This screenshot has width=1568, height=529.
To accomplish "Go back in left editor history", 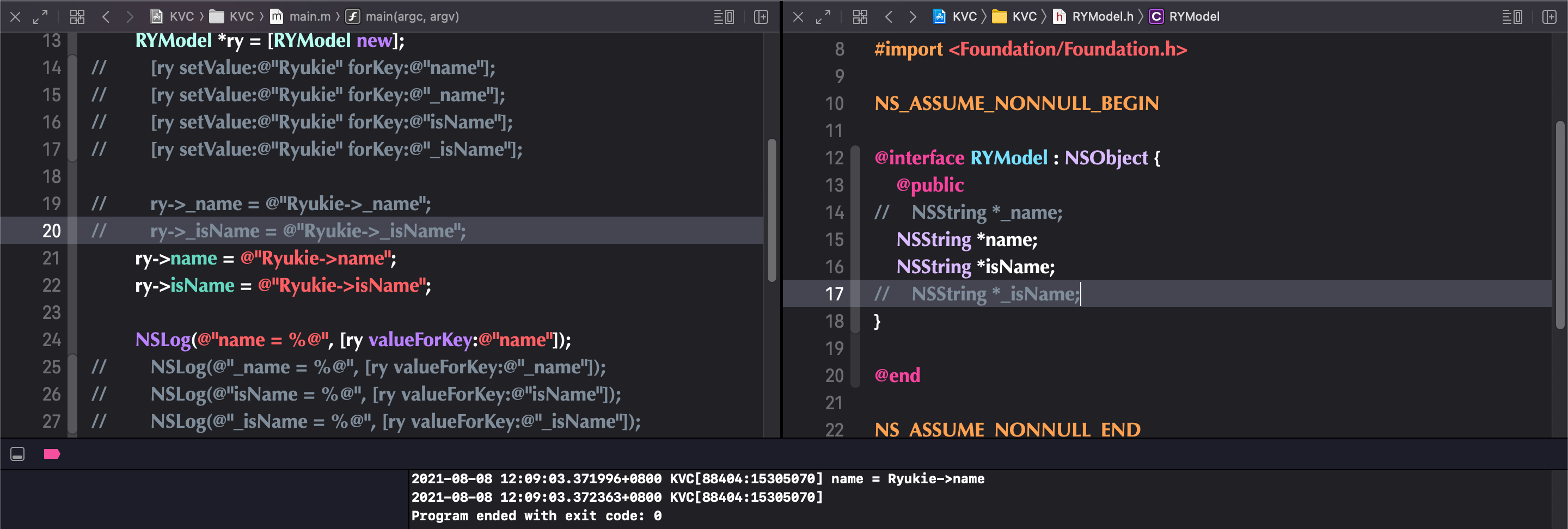I will [x=106, y=17].
